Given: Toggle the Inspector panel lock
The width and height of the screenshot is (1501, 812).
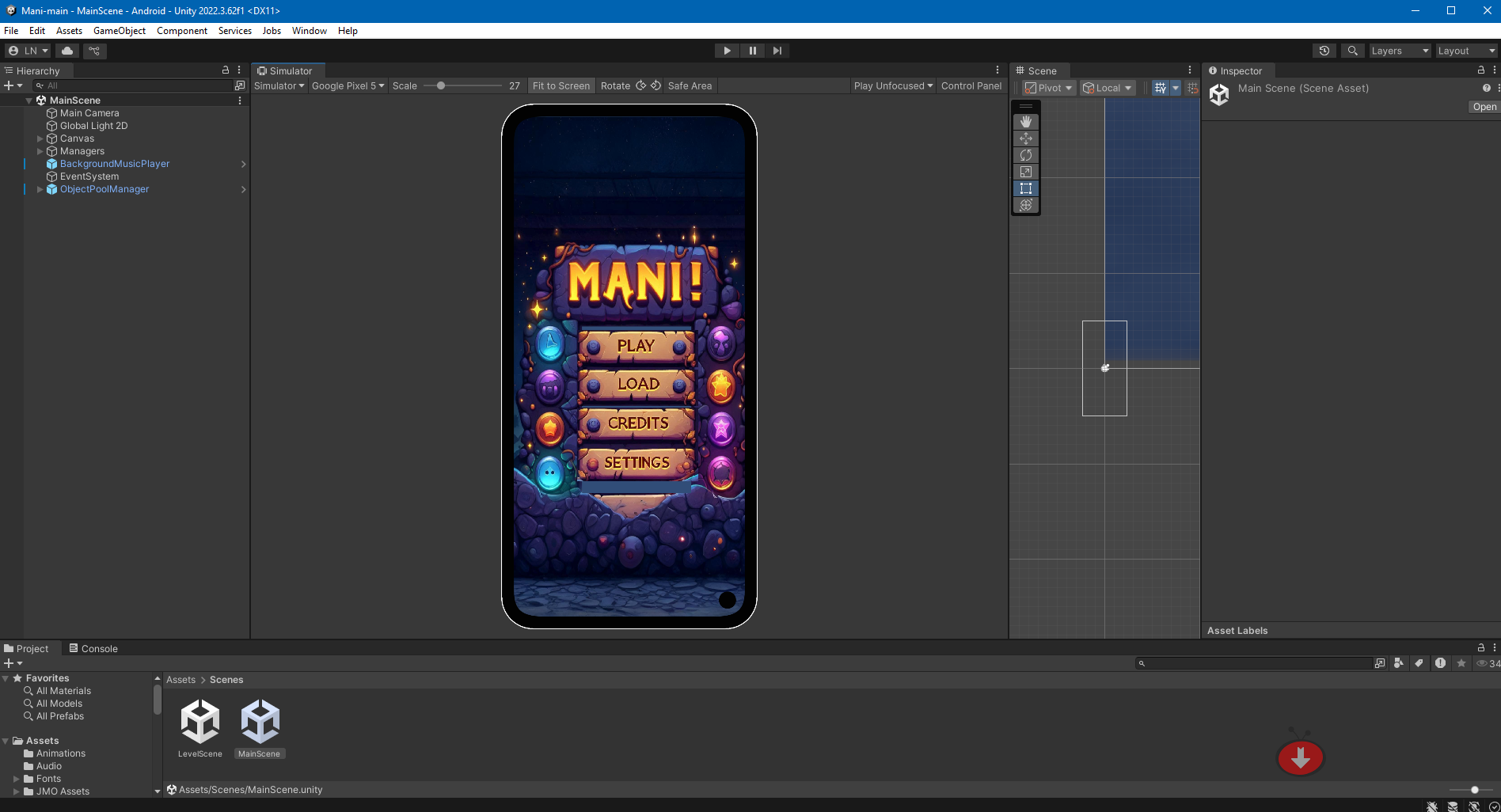Looking at the screenshot, I should [1481, 70].
